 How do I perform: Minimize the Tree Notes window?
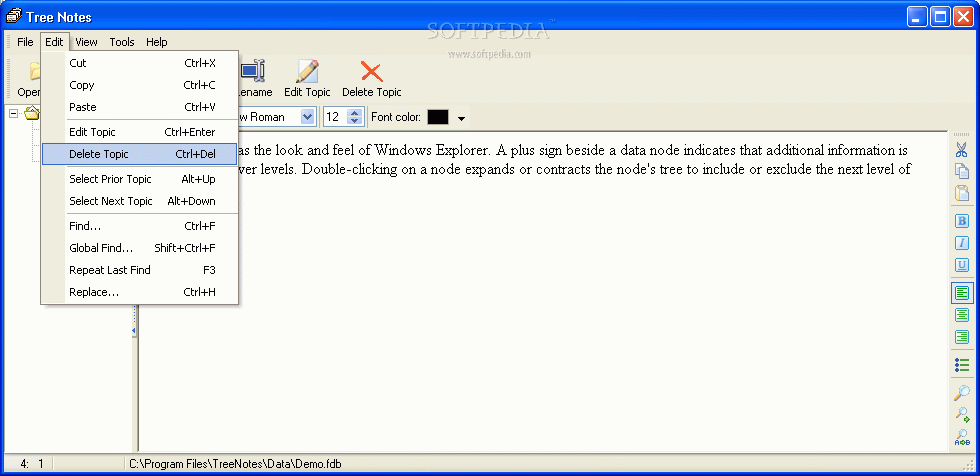pos(918,16)
